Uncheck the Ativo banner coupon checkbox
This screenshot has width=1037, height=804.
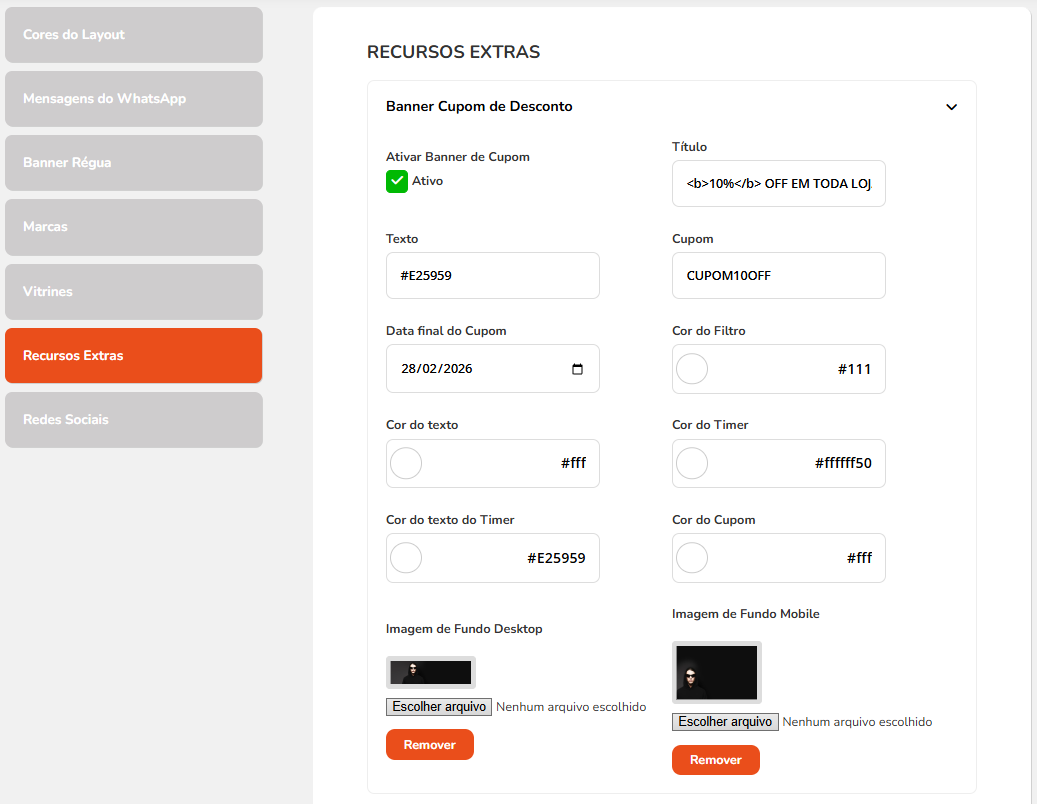(397, 181)
